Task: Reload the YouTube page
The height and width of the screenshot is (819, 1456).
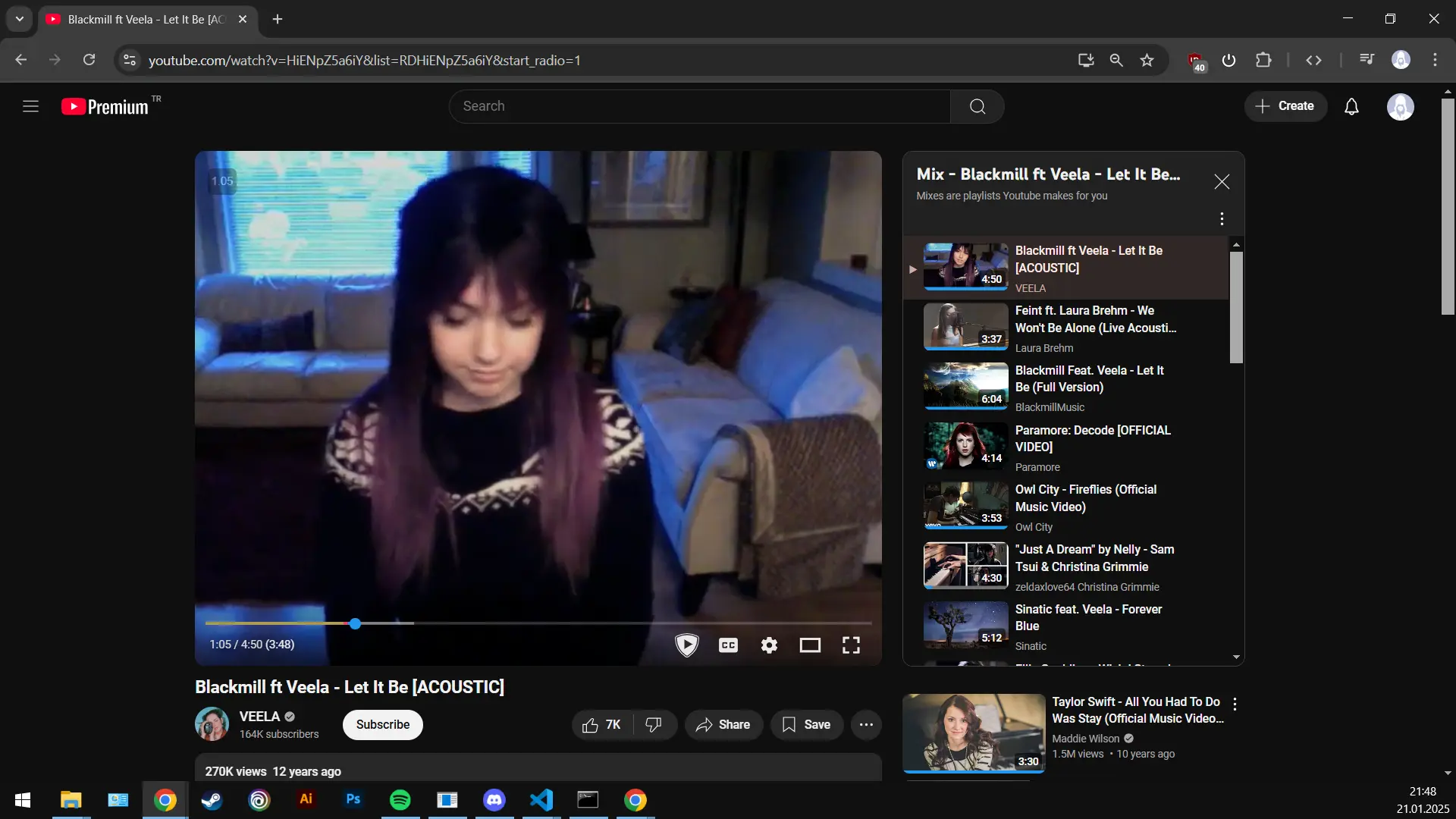Action: [89, 60]
